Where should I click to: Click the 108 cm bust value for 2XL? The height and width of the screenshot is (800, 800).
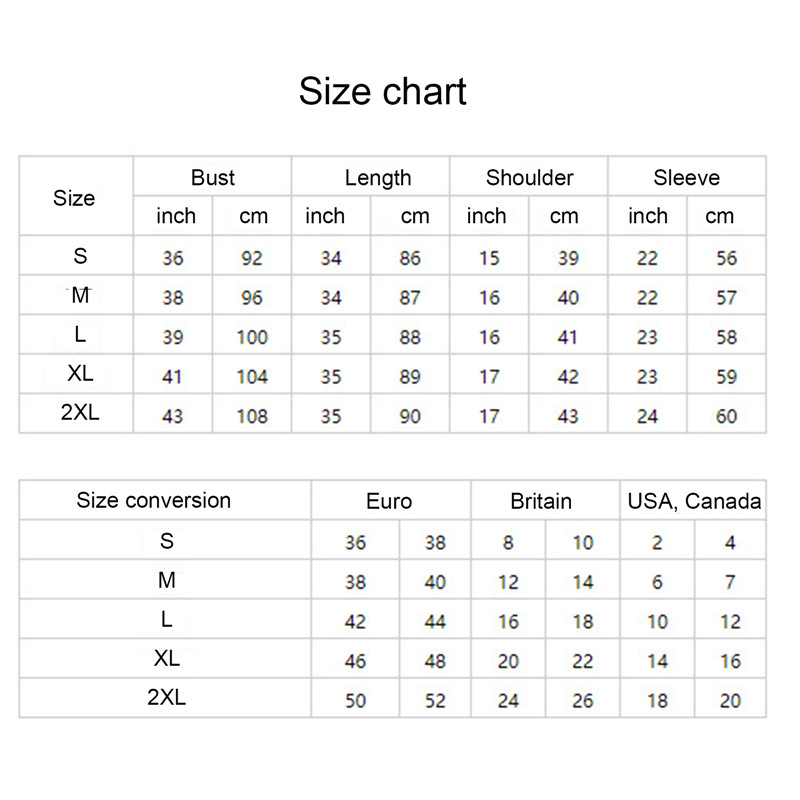(x=252, y=416)
